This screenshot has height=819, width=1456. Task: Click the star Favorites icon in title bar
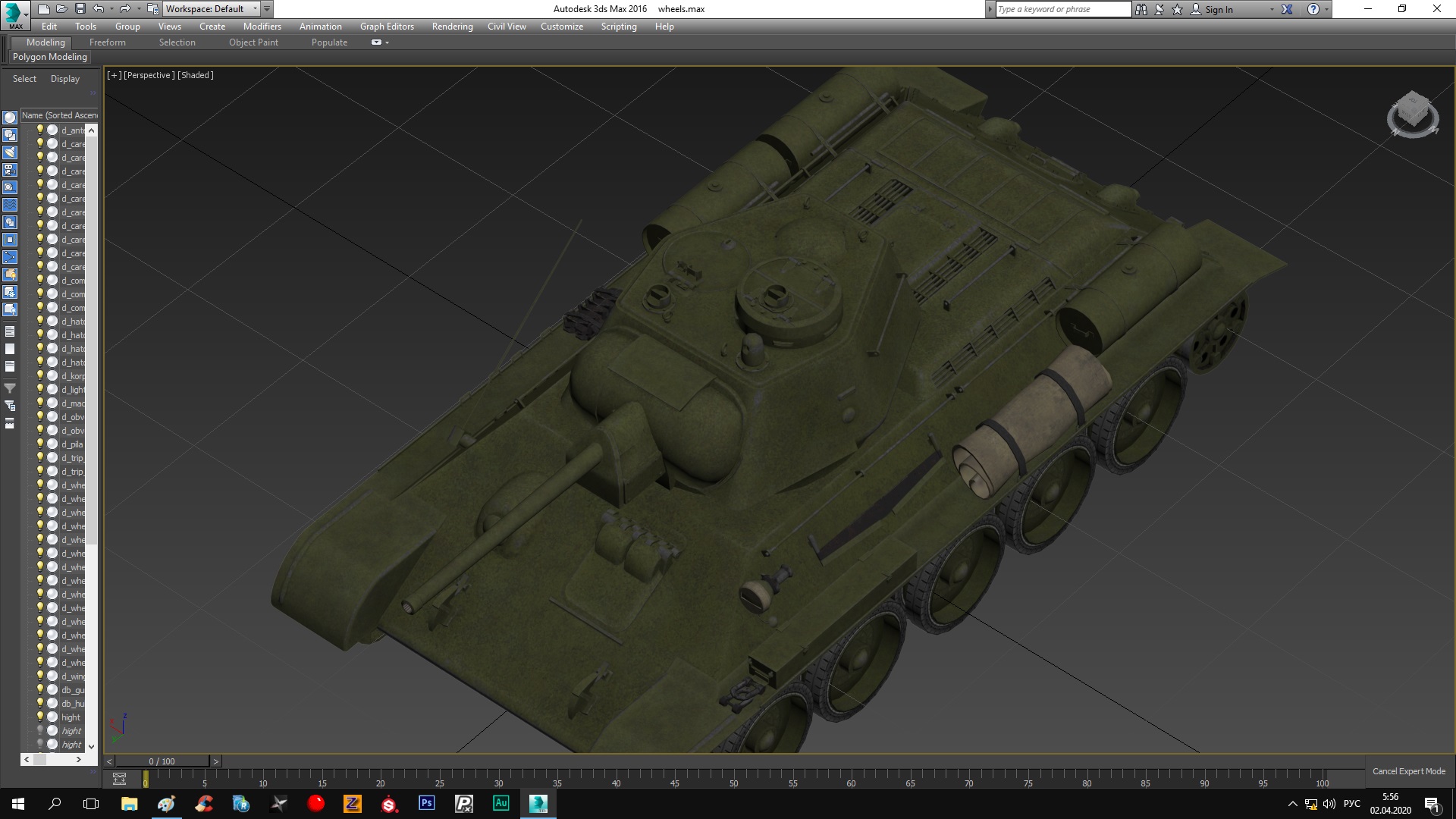pyautogui.click(x=1177, y=9)
